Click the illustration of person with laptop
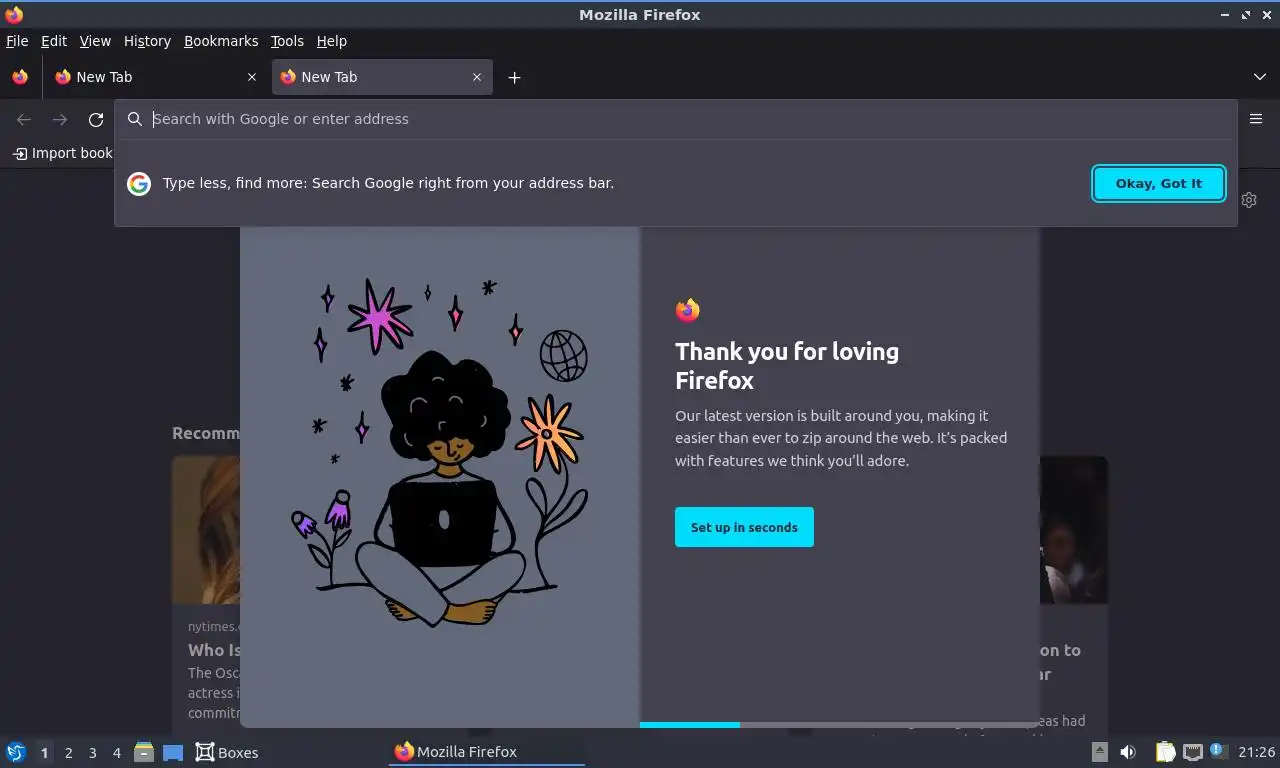This screenshot has width=1280, height=768. tap(440, 453)
